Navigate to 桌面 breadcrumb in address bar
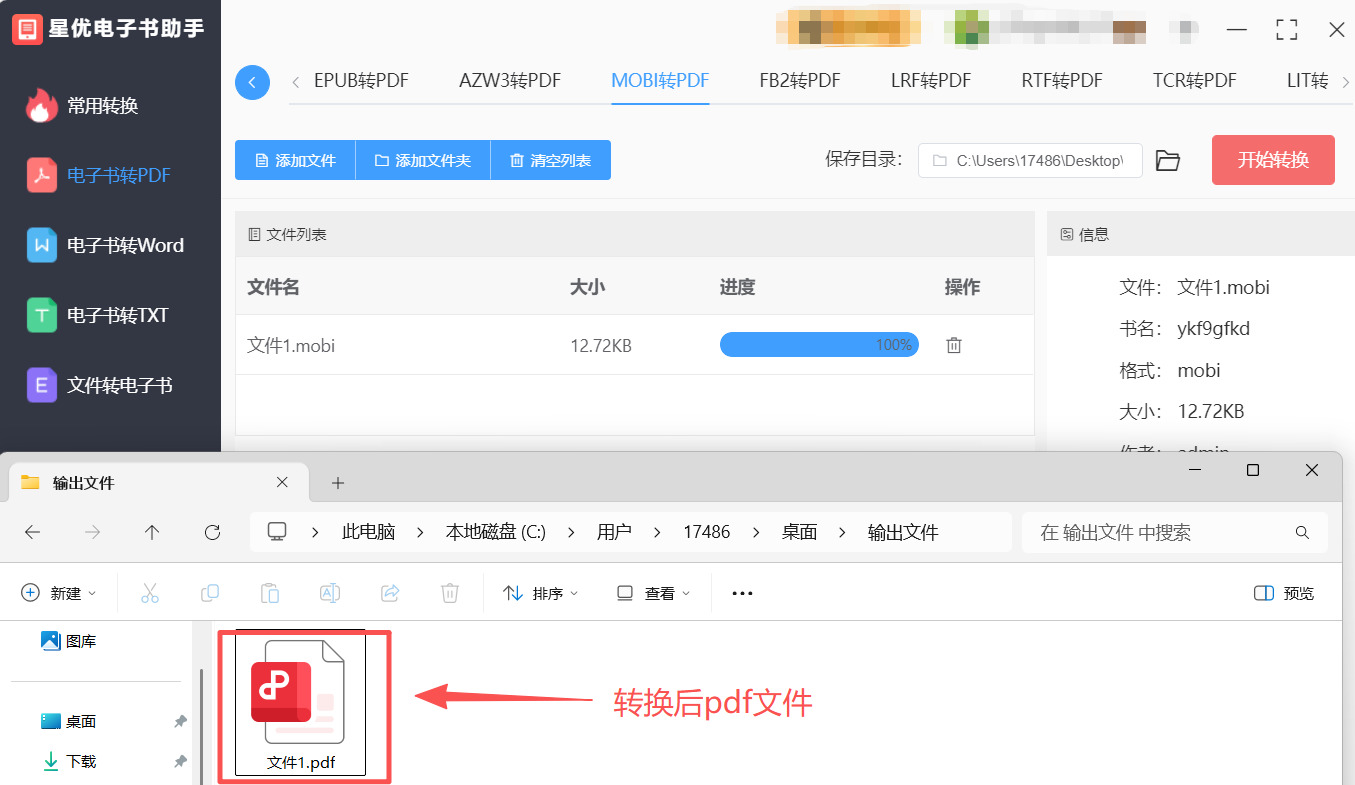The height and width of the screenshot is (785, 1355). (x=799, y=532)
